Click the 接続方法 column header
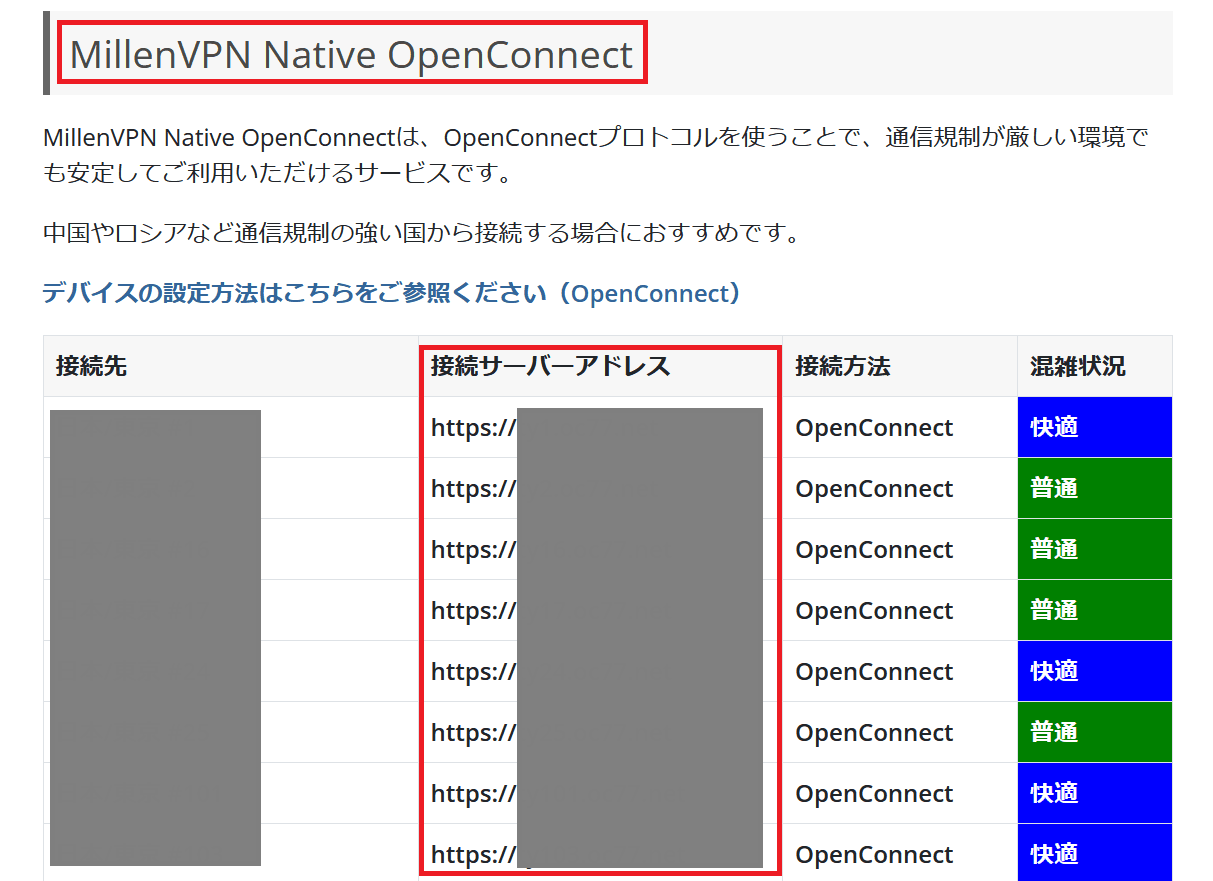 [842, 366]
